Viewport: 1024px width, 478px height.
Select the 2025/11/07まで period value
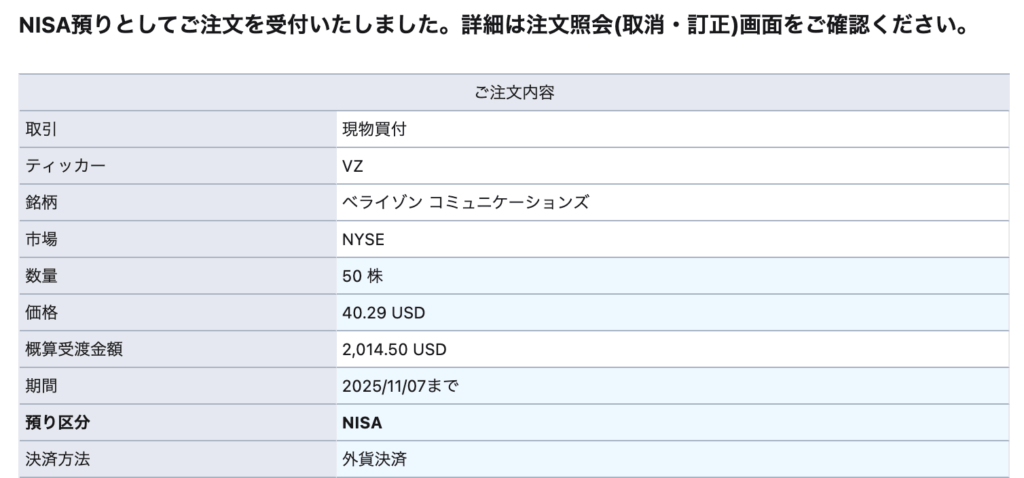[400, 386]
